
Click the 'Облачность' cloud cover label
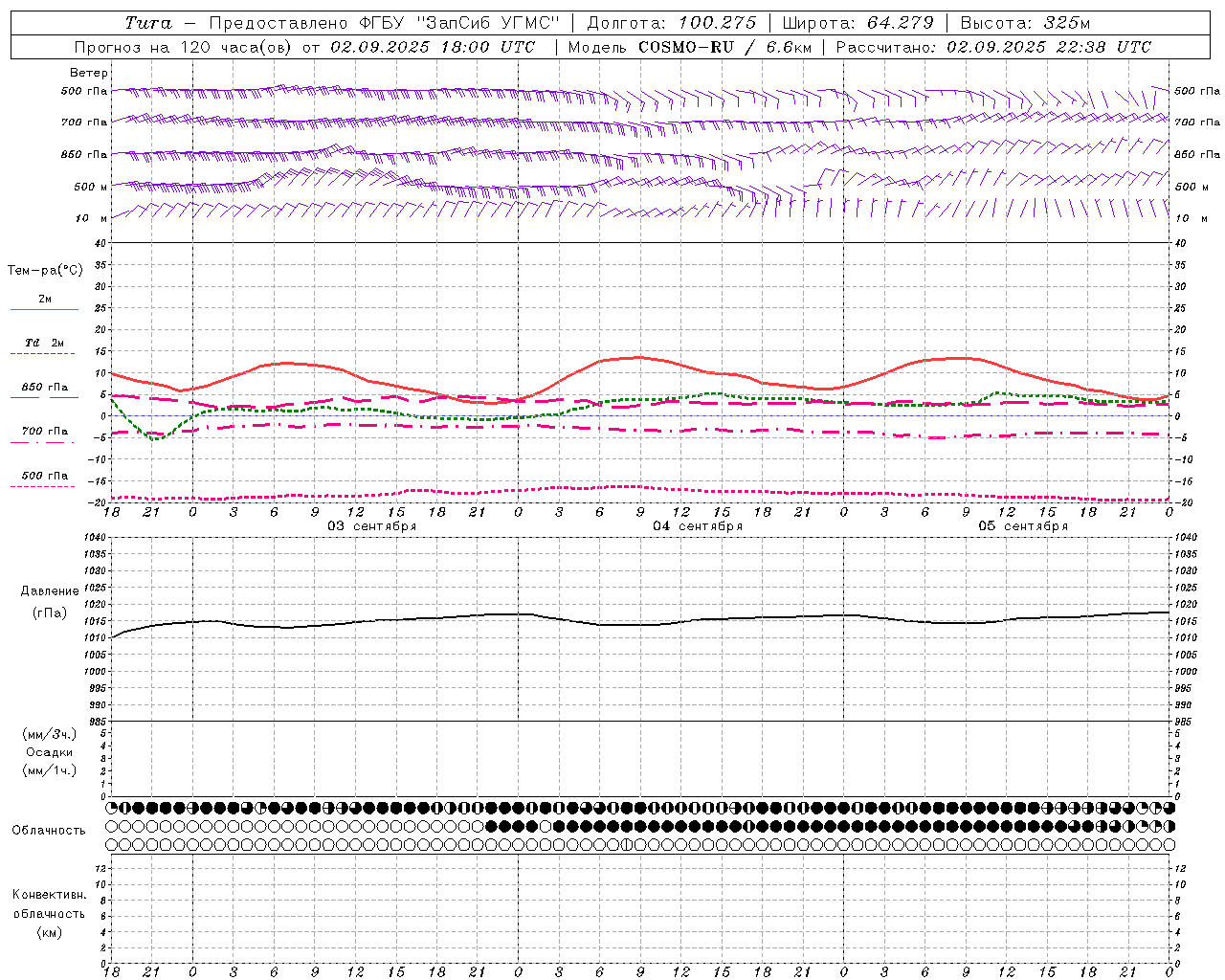pyautogui.click(x=49, y=831)
